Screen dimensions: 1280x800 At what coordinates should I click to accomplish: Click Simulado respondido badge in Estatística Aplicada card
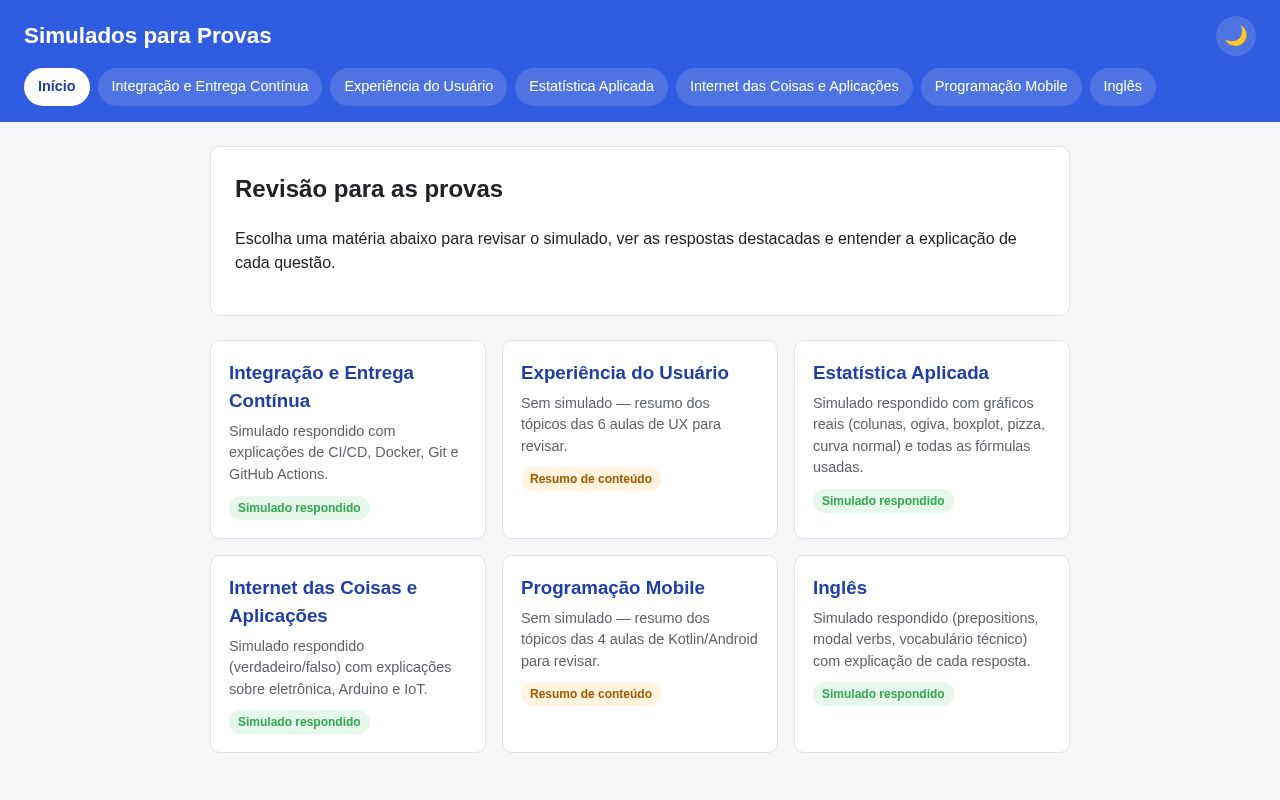point(883,501)
